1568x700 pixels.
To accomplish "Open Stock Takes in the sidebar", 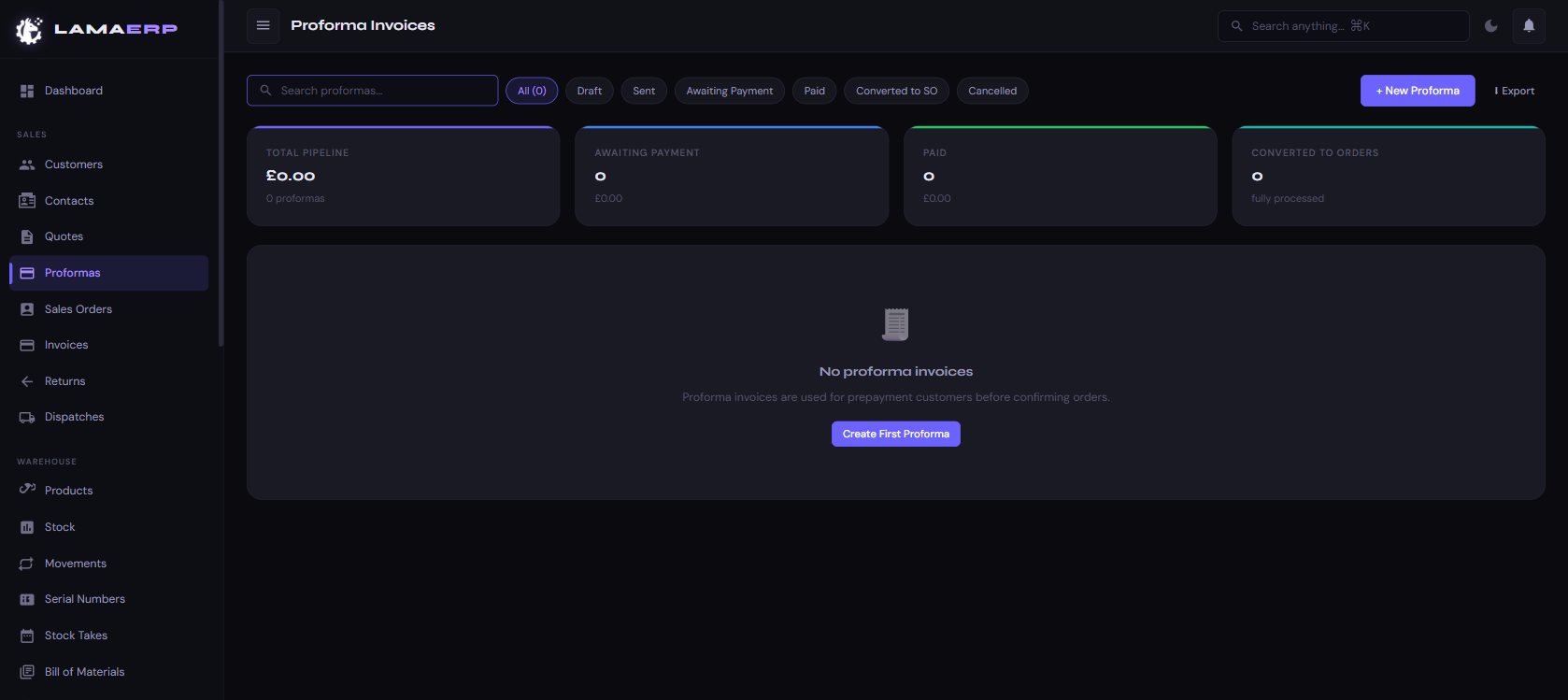I will tap(76, 636).
